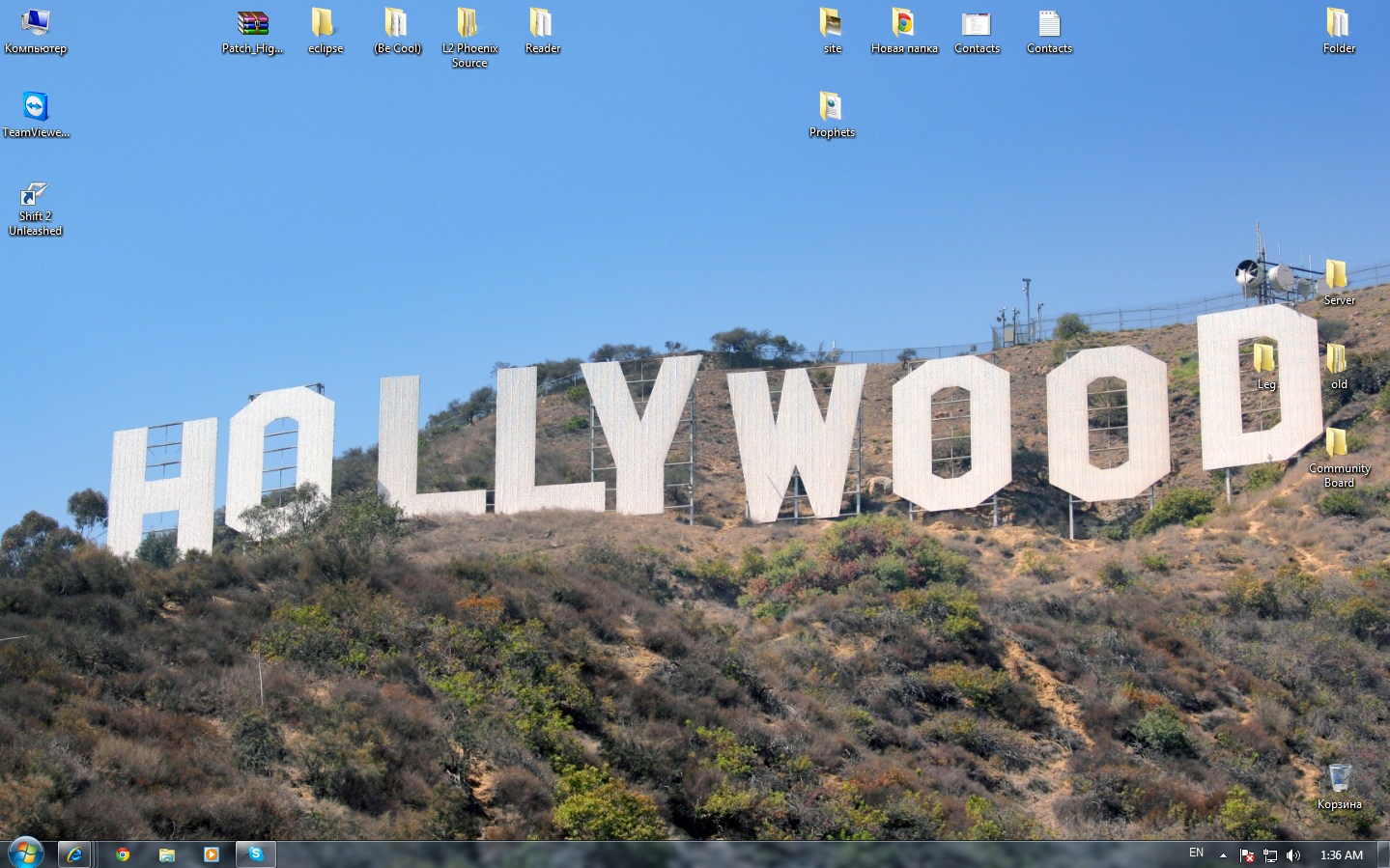Image resolution: width=1390 pixels, height=868 pixels.
Task: Select the Server folder icon
Action: (x=1339, y=283)
